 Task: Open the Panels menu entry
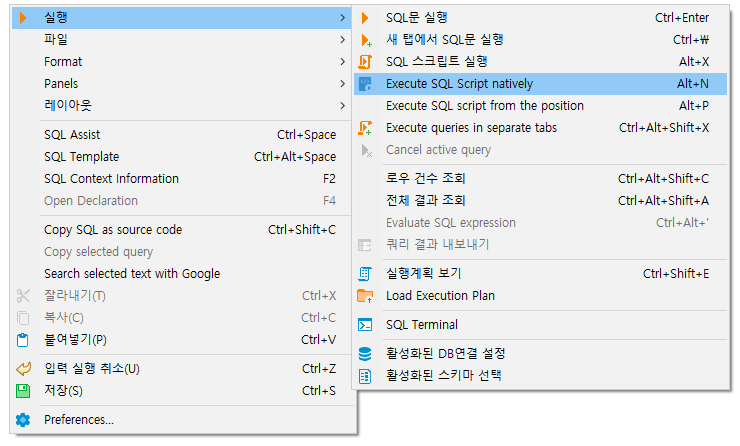click(x=181, y=84)
